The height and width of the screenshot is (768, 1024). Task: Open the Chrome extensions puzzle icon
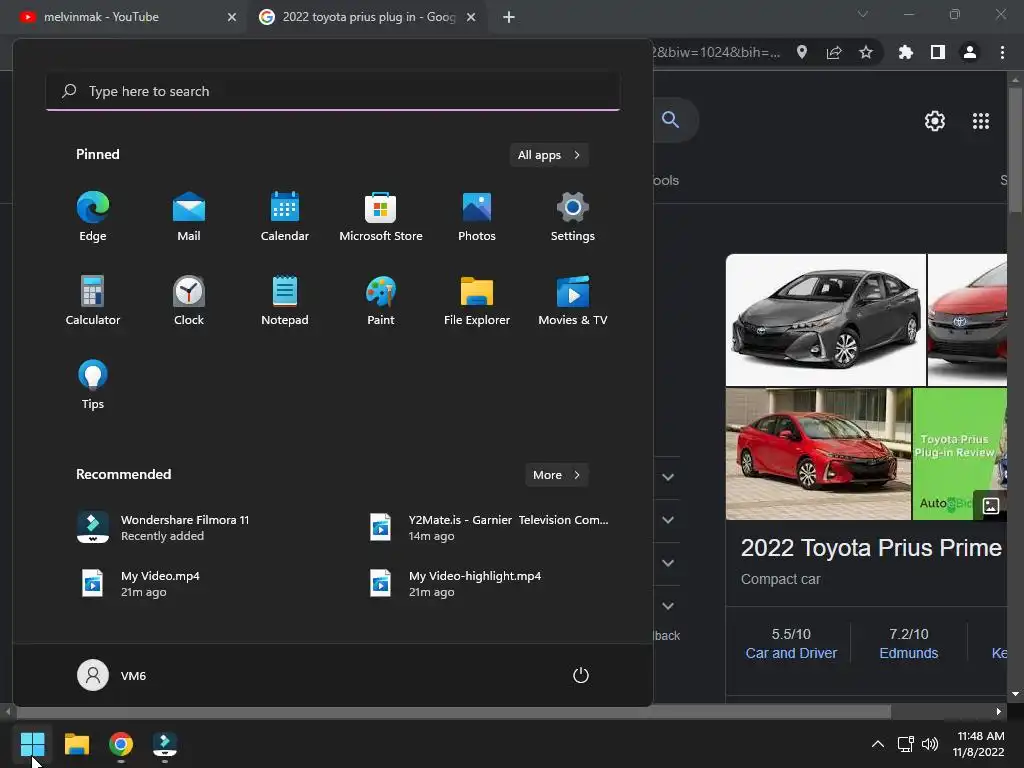pos(906,52)
